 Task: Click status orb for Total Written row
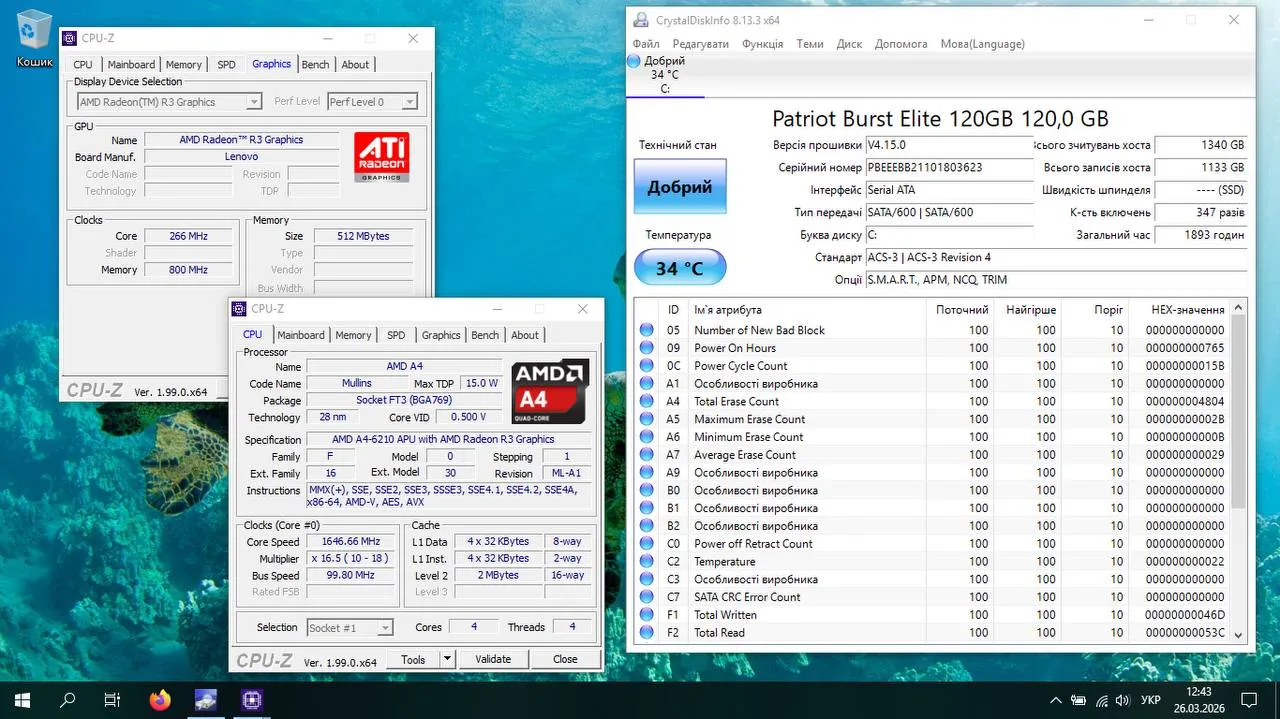tap(646, 615)
